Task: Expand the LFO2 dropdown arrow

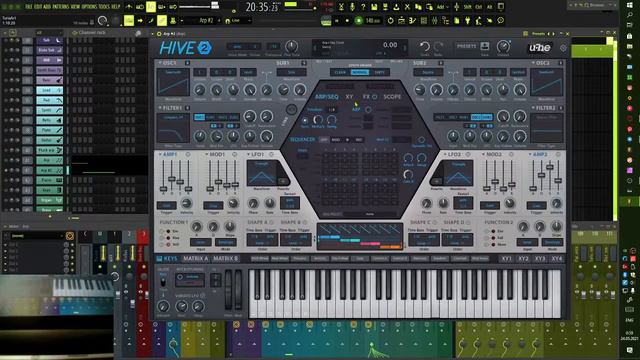Action: [x=445, y=155]
